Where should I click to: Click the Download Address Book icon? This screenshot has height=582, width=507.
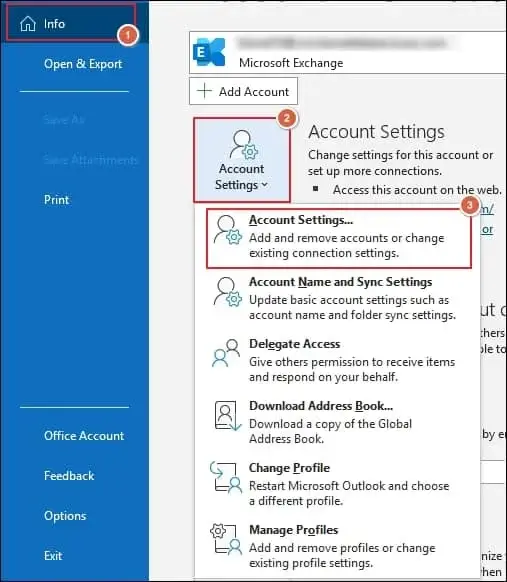[x=227, y=416]
